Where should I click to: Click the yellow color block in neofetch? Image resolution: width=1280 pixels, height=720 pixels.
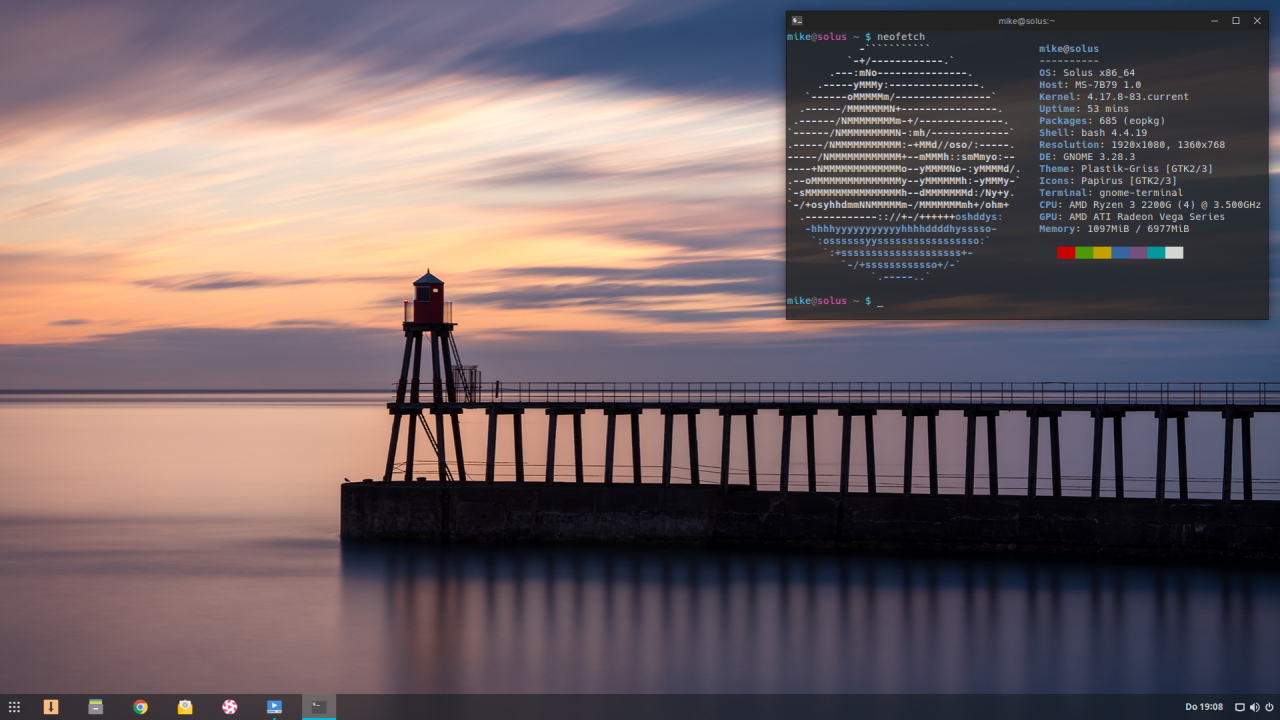[1102, 253]
